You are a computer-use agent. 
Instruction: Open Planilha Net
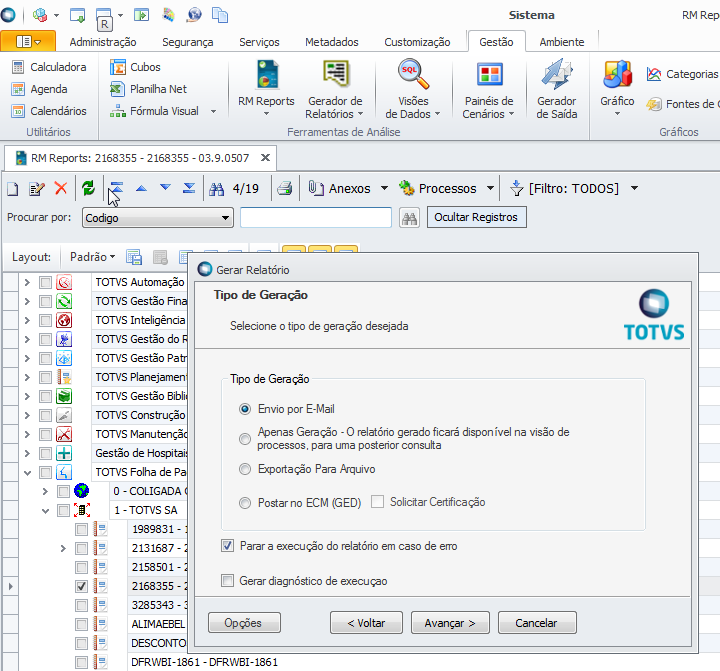[148, 89]
